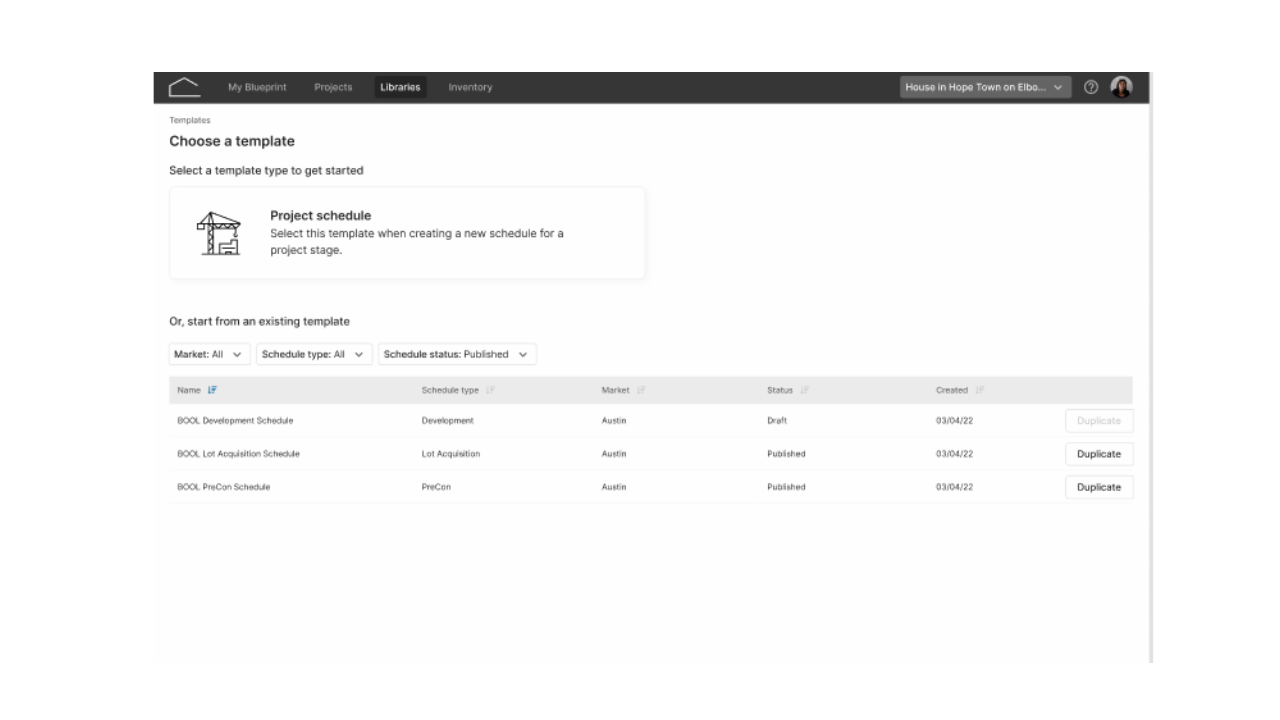This screenshot has width=1280, height=720.
Task: Open the user profile avatar
Action: pos(1122,87)
